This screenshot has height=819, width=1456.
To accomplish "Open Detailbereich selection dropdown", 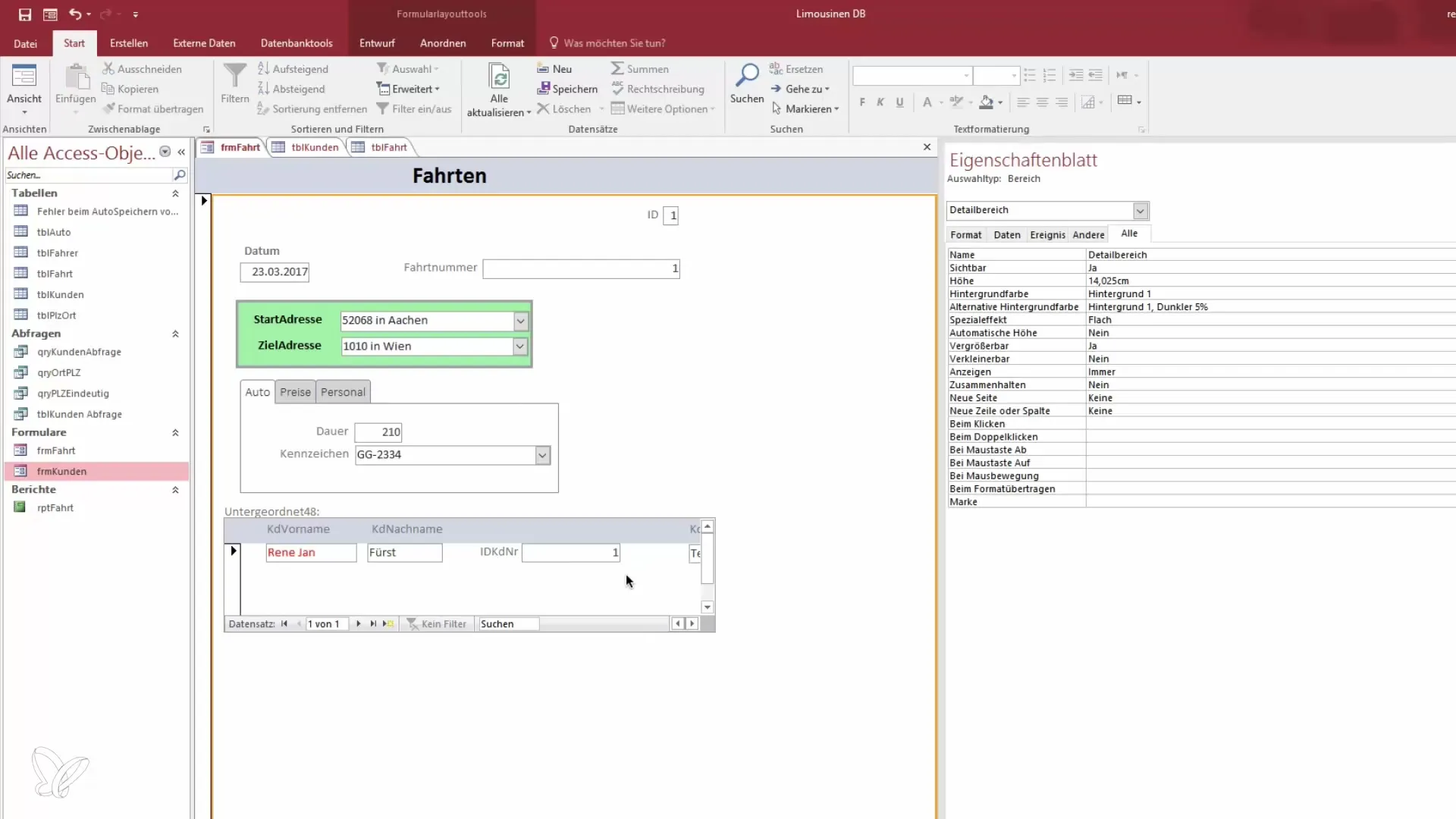I will pyautogui.click(x=1140, y=211).
